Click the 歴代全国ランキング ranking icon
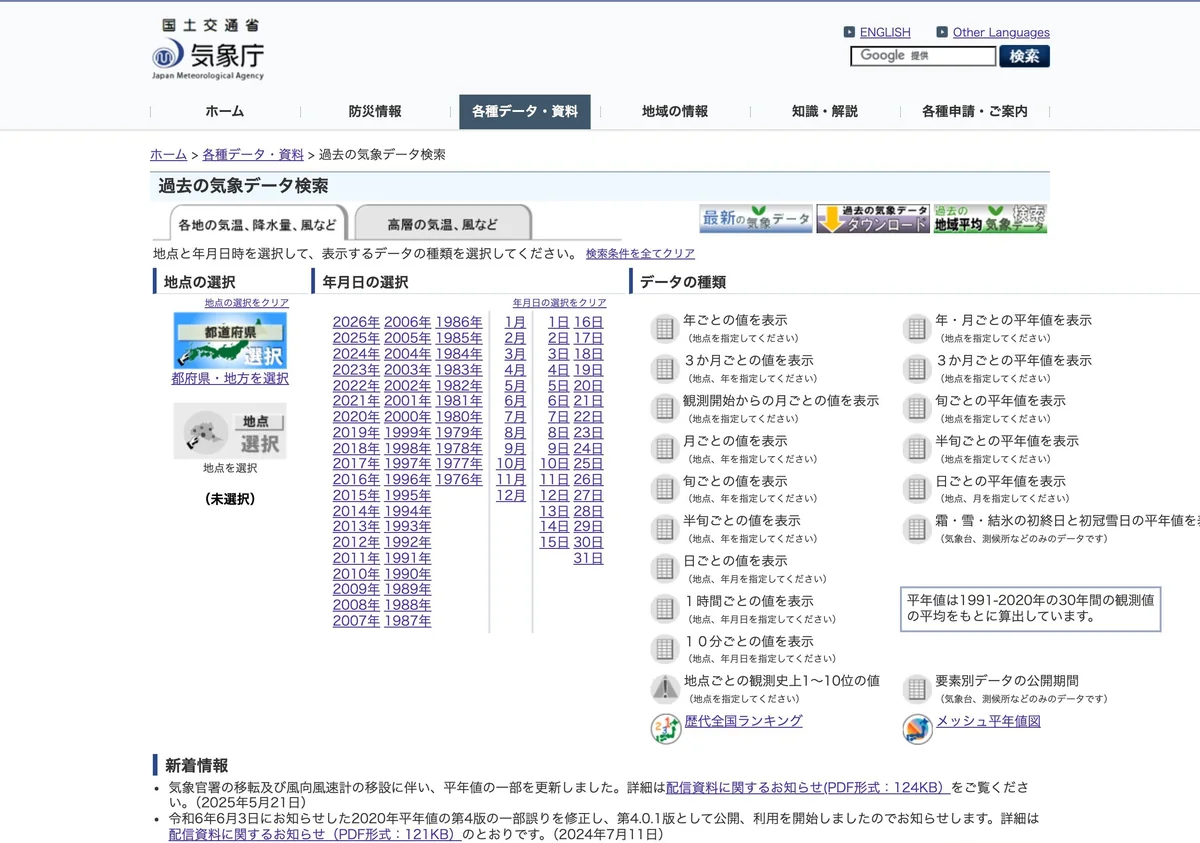Image resolution: width=1200 pixels, height=843 pixels. [x=665, y=728]
